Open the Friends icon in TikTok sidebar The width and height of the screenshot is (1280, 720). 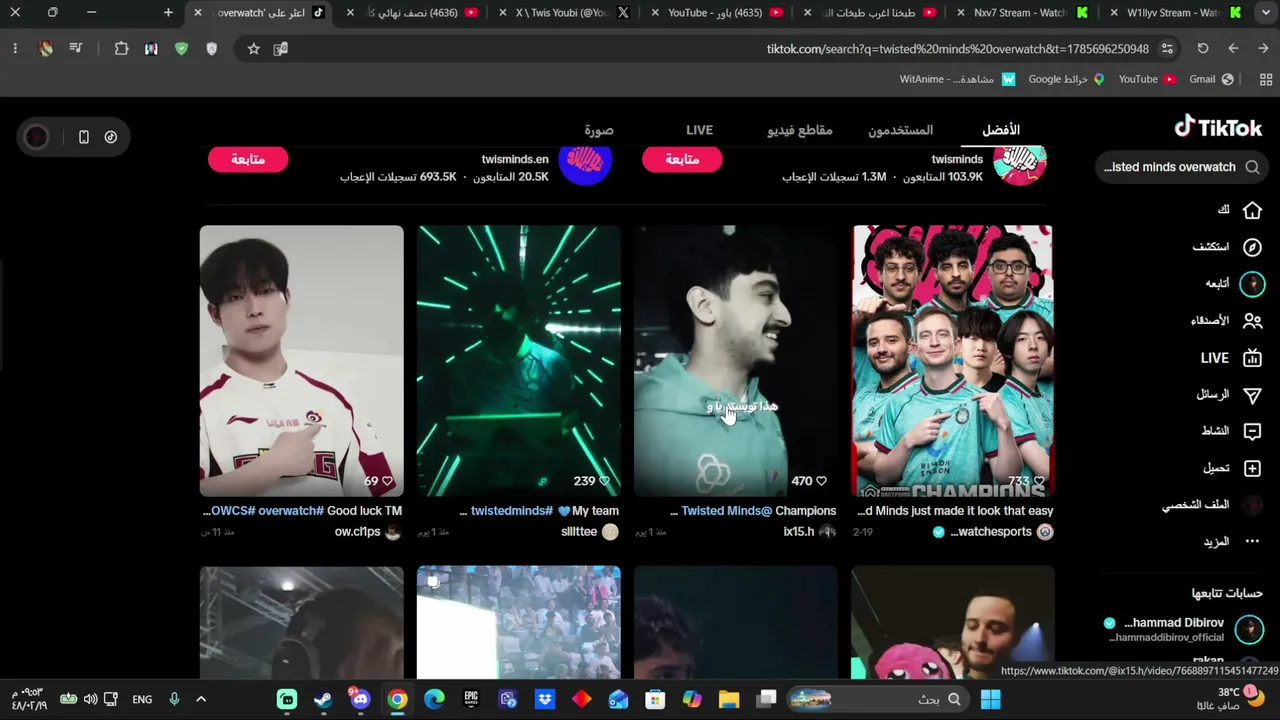click(1252, 321)
